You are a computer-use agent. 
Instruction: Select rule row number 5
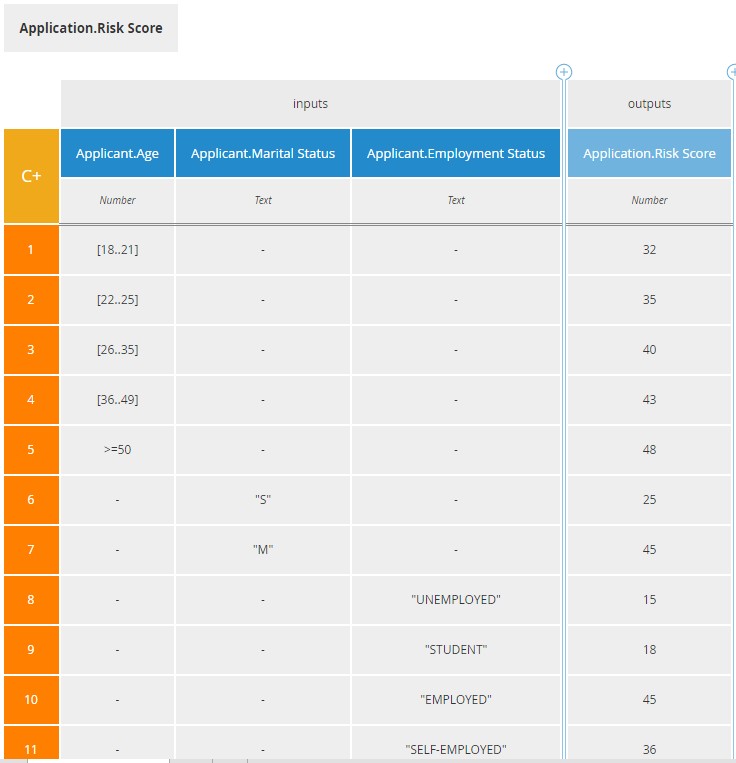point(31,450)
